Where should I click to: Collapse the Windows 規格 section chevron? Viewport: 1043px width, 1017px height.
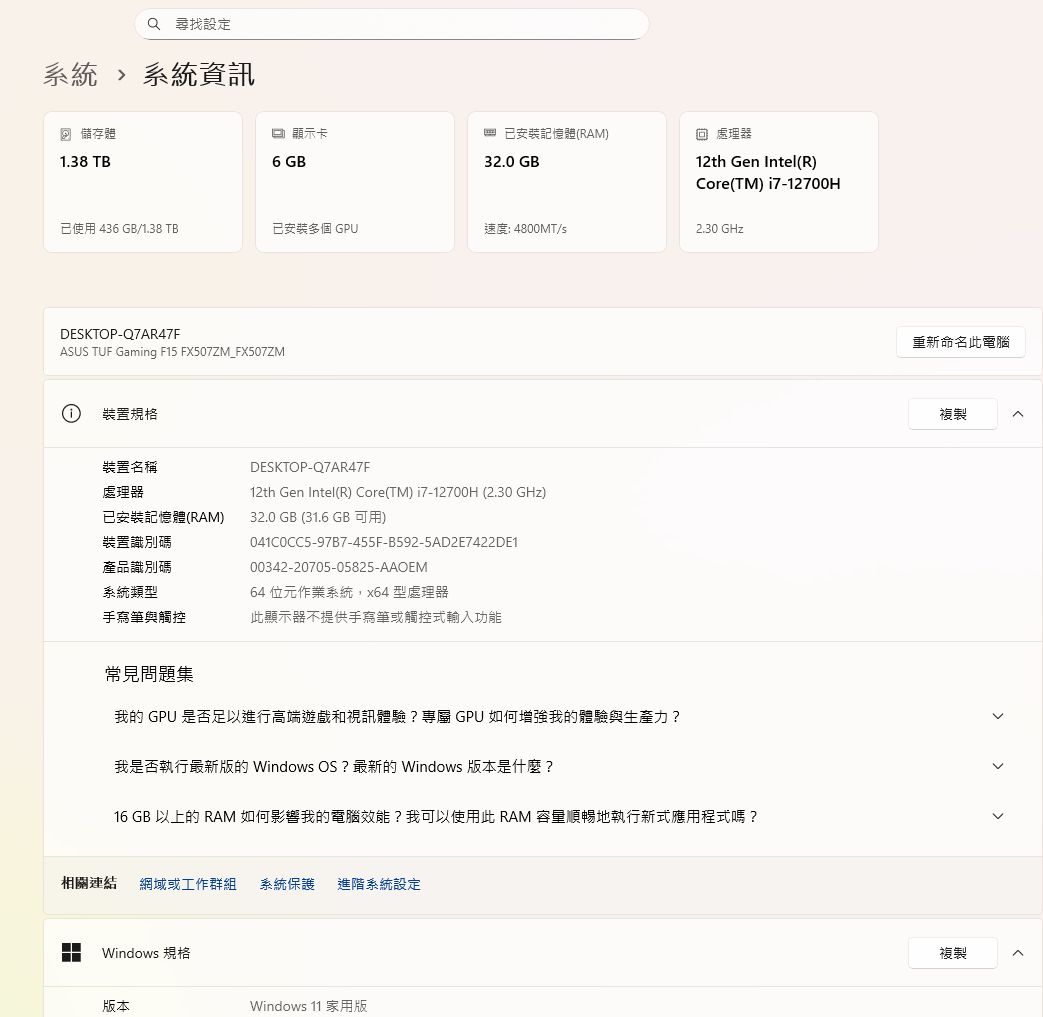point(1018,953)
